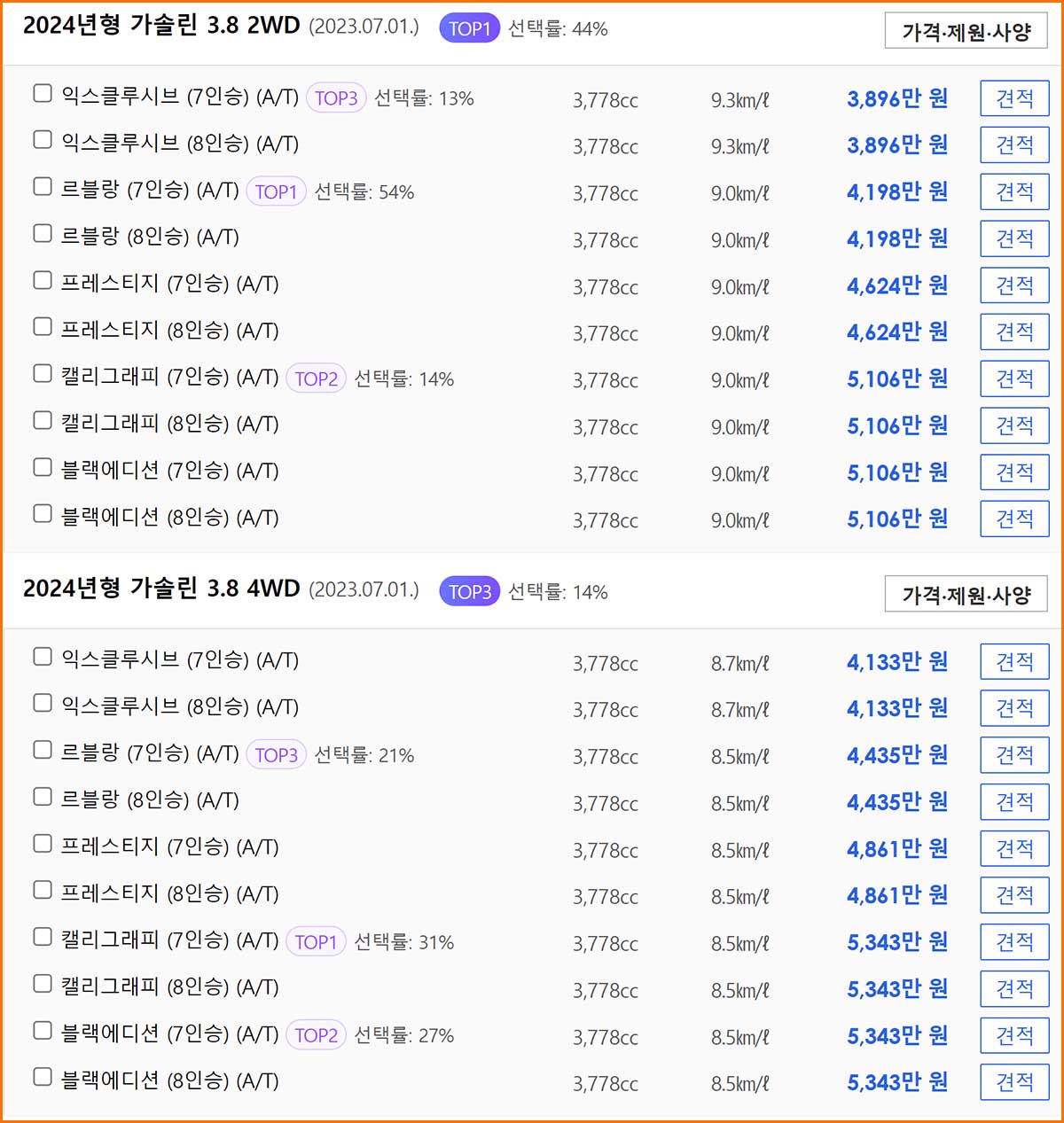The image size is (1064, 1123).
Task: Request 견적 for 르블랑 (7인승) 2WD trim
Action: [x=1013, y=191]
